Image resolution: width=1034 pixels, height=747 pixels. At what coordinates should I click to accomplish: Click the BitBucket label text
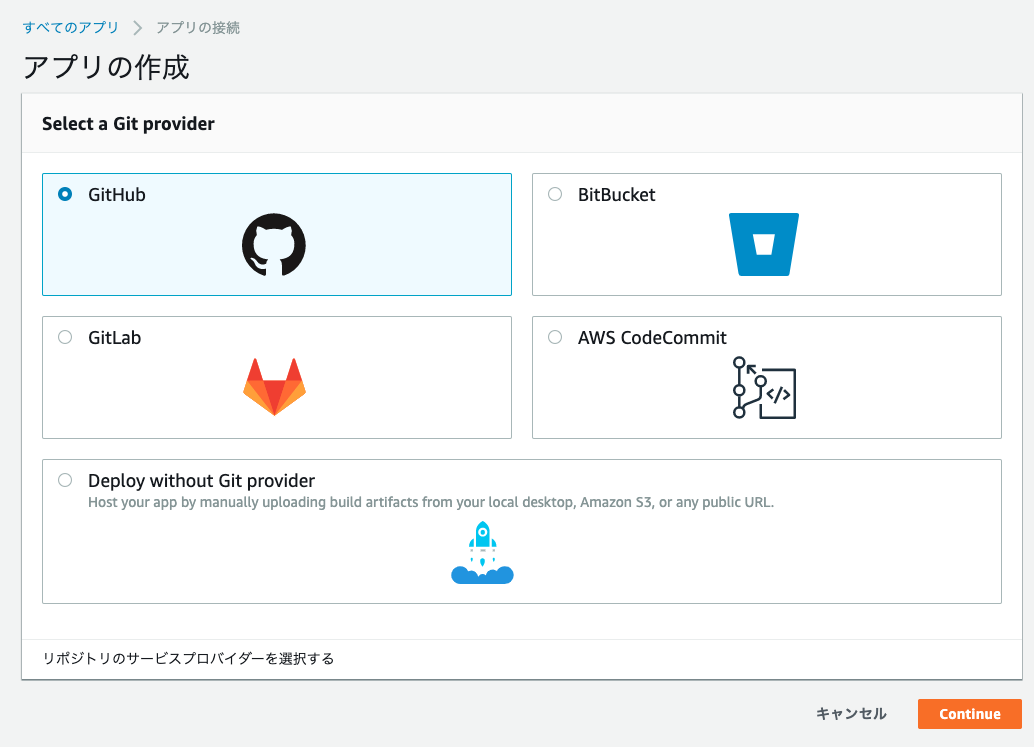[x=617, y=194]
